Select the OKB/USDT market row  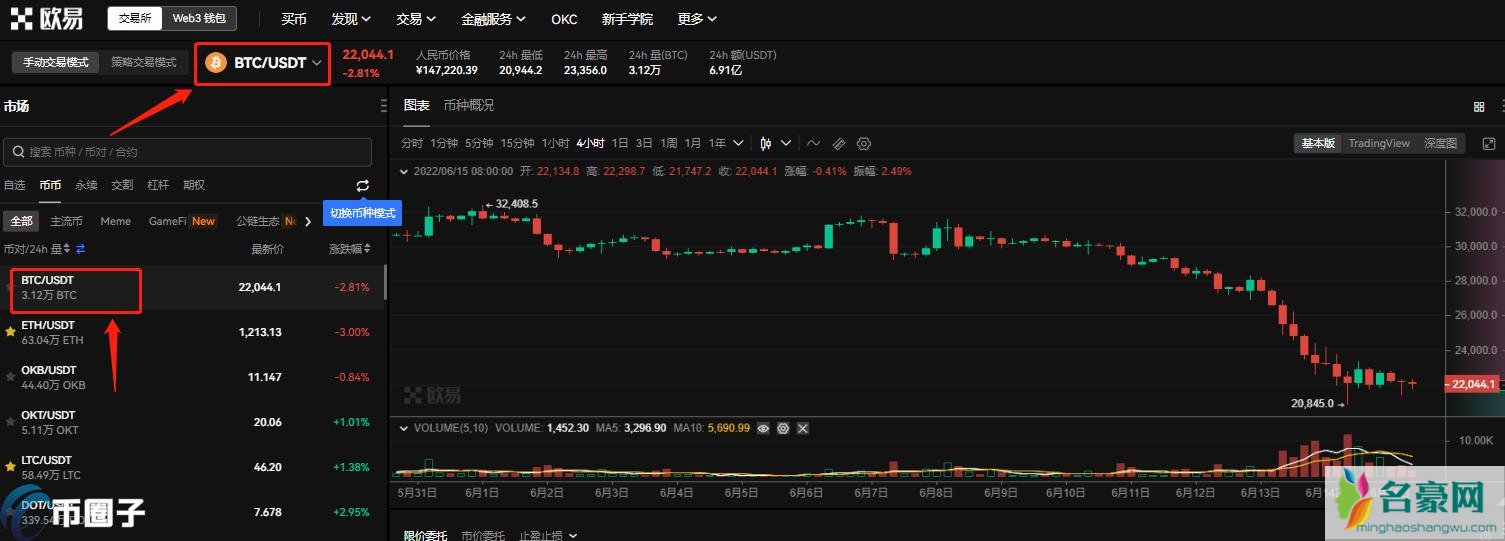click(190, 377)
